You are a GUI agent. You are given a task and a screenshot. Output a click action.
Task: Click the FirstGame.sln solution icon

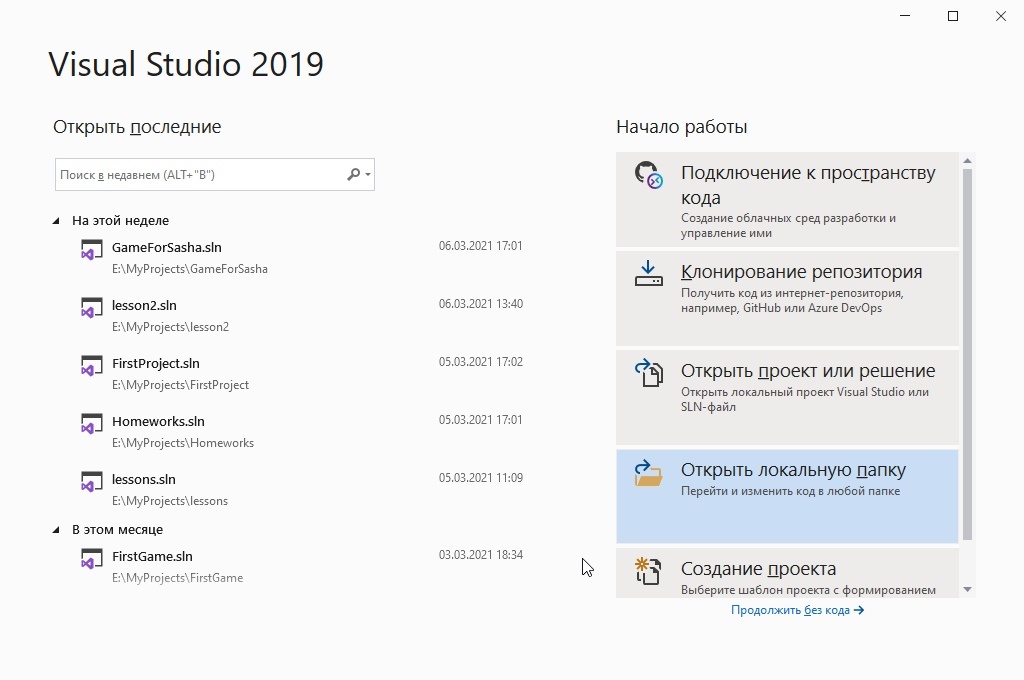pos(91,559)
